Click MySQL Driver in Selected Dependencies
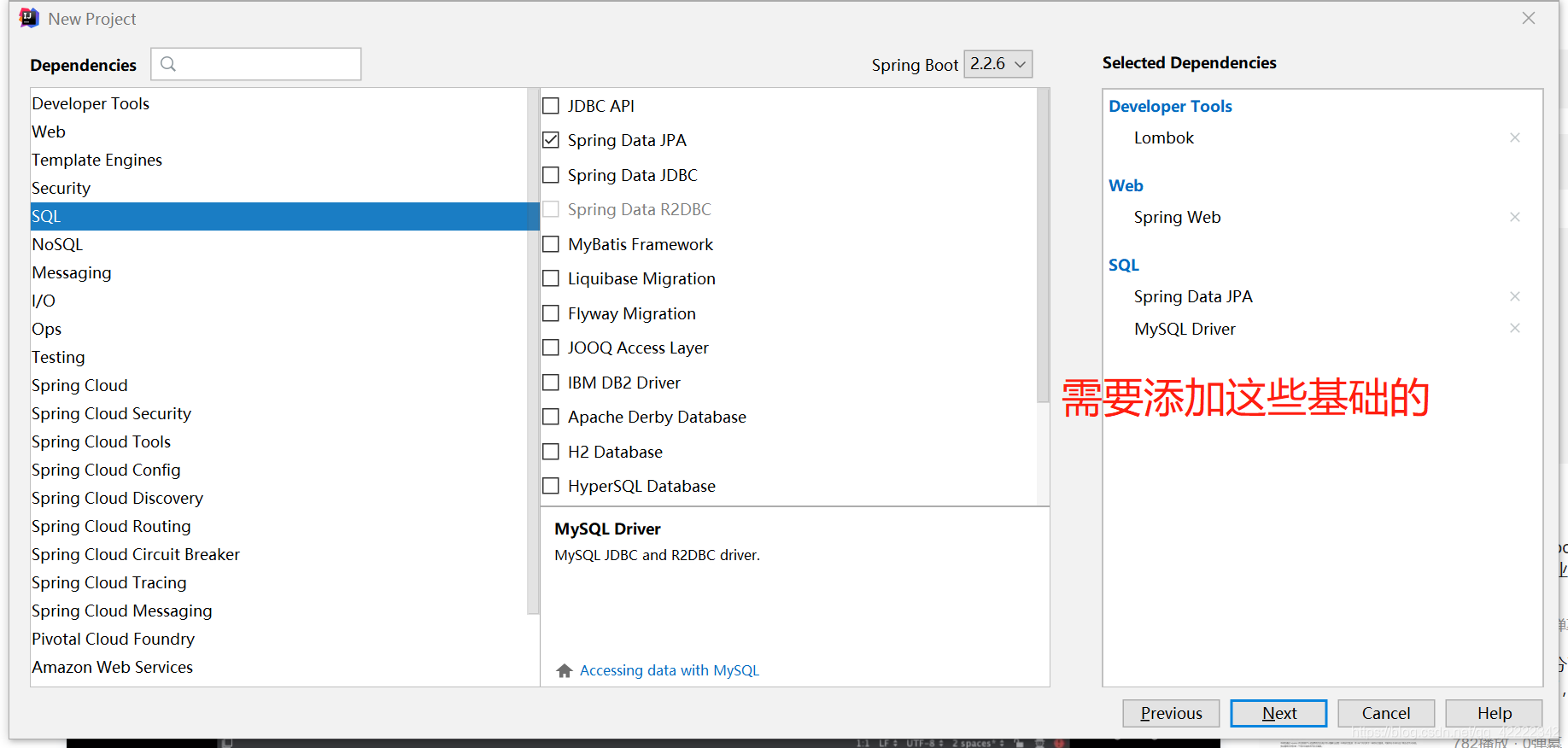 tap(1185, 329)
